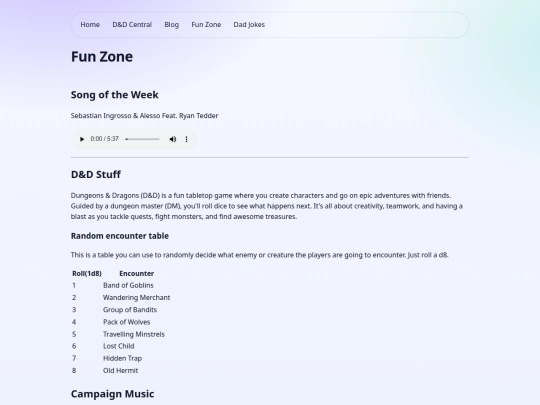This screenshot has height=405, width=540.
Task: Select Fun Zone in navigation
Action: (x=206, y=25)
